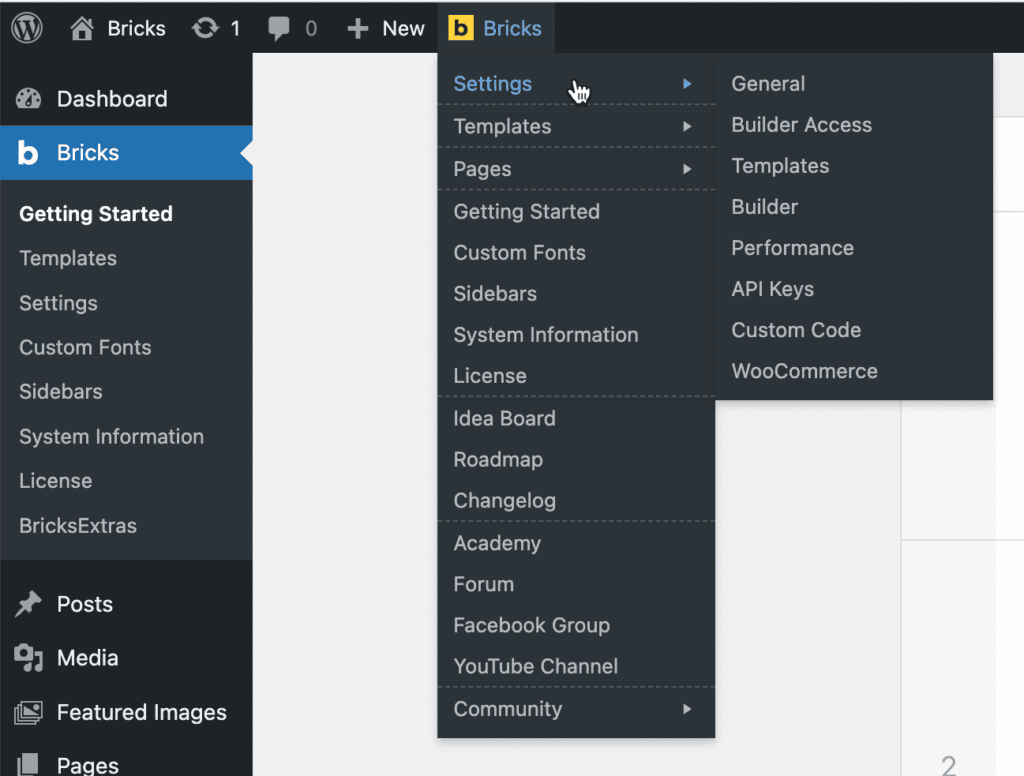1024x776 pixels.
Task: Choose Builder Access in the Settings submenu
Action: (x=801, y=125)
